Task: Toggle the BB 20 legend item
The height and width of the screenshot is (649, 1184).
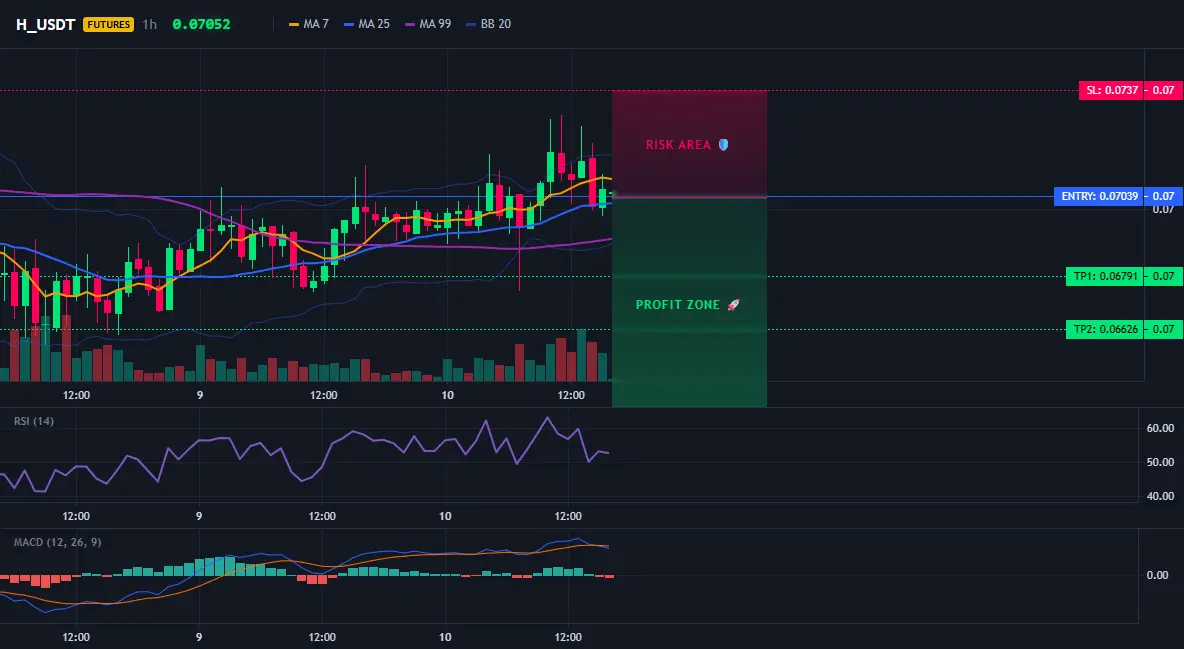Action: coord(489,24)
